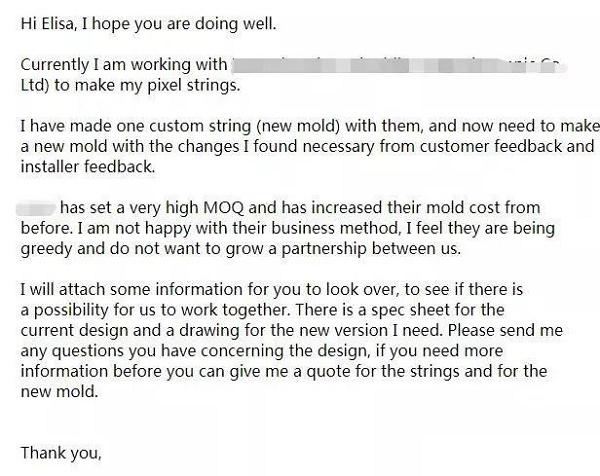The height and width of the screenshot is (476, 600).
Task: Click the word 'partnership'
Action: point(324,249)
